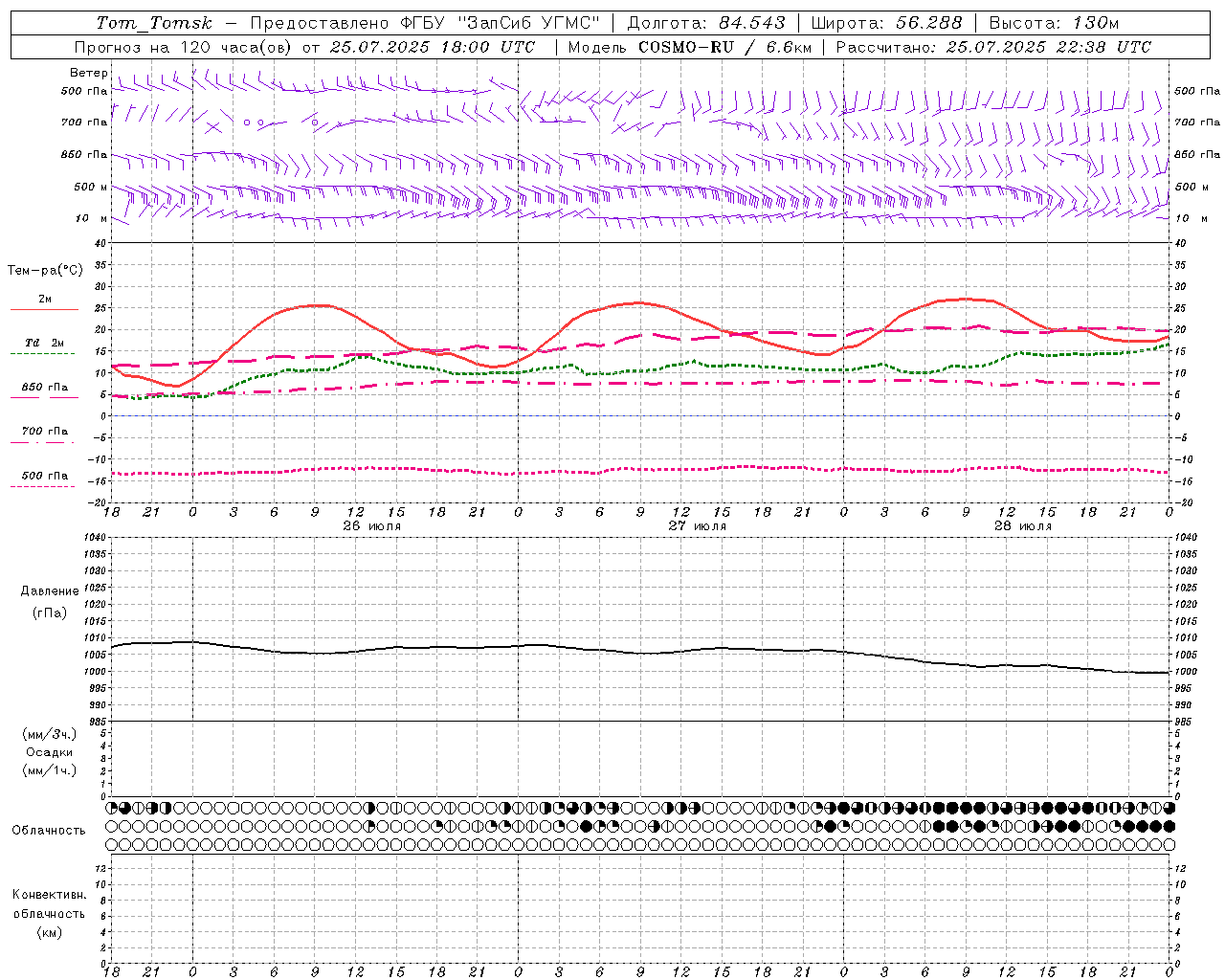1225x980 pixels.
Task: Click the Долгота: 84.543 value
Action: (706, 23)
